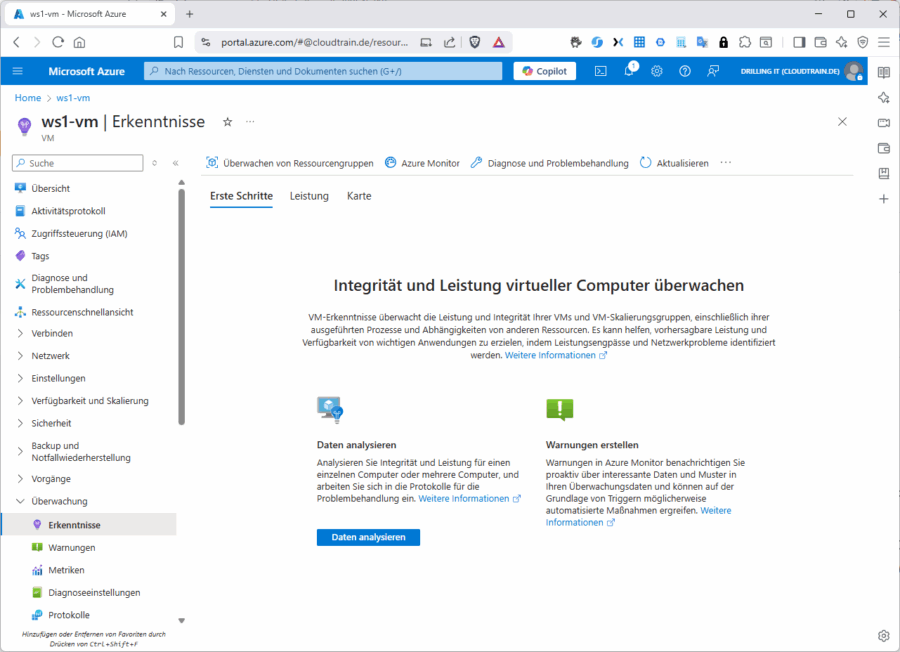The height and width of the screenshot is (652, 900).
Task: Switch to the Karte tab
Action: [x=359, y=196]
